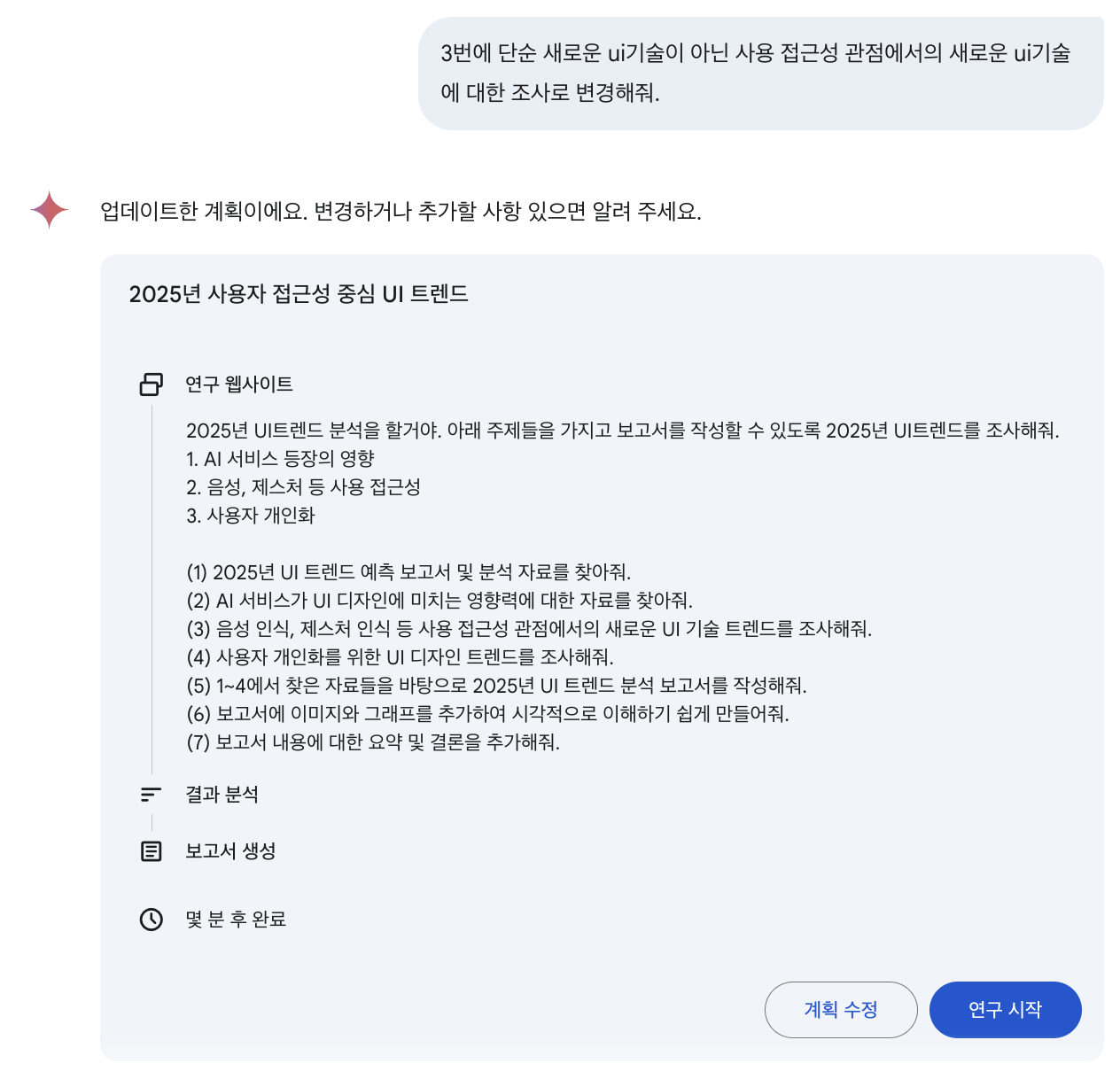The width and height of the screenshot is (1120, 1079).
Task: Start research with the 연구 시작 button
Action: (1005, 1009)
